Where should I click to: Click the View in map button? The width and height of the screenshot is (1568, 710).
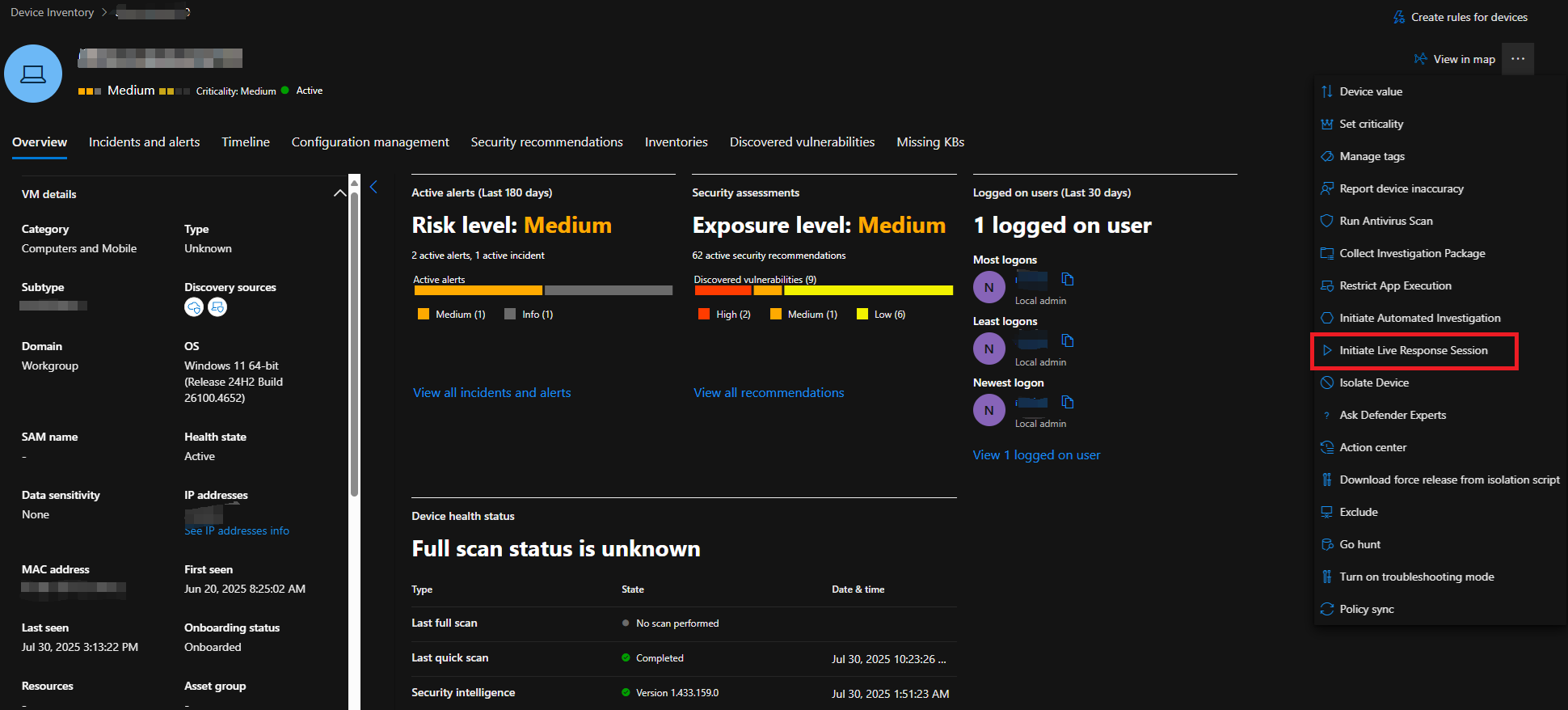click(x=1455, y=59)
